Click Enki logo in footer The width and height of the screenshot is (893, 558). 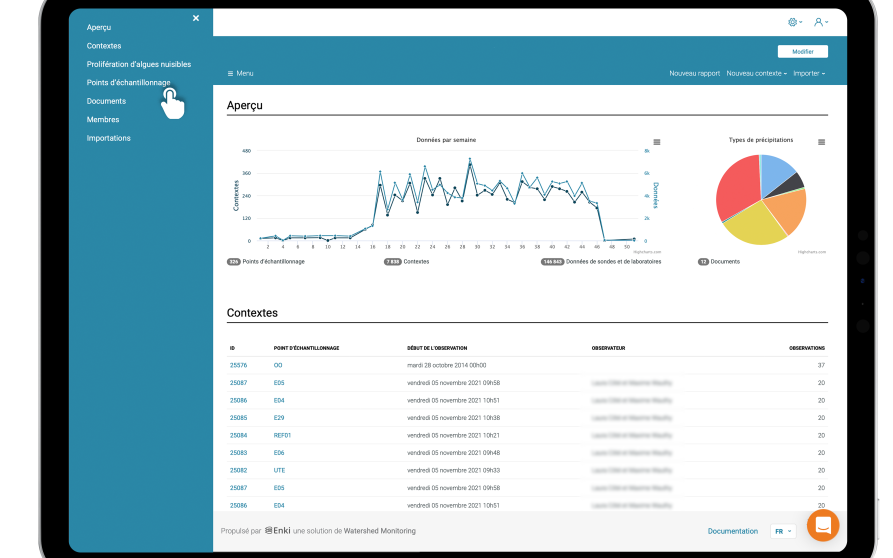point(278,531)
